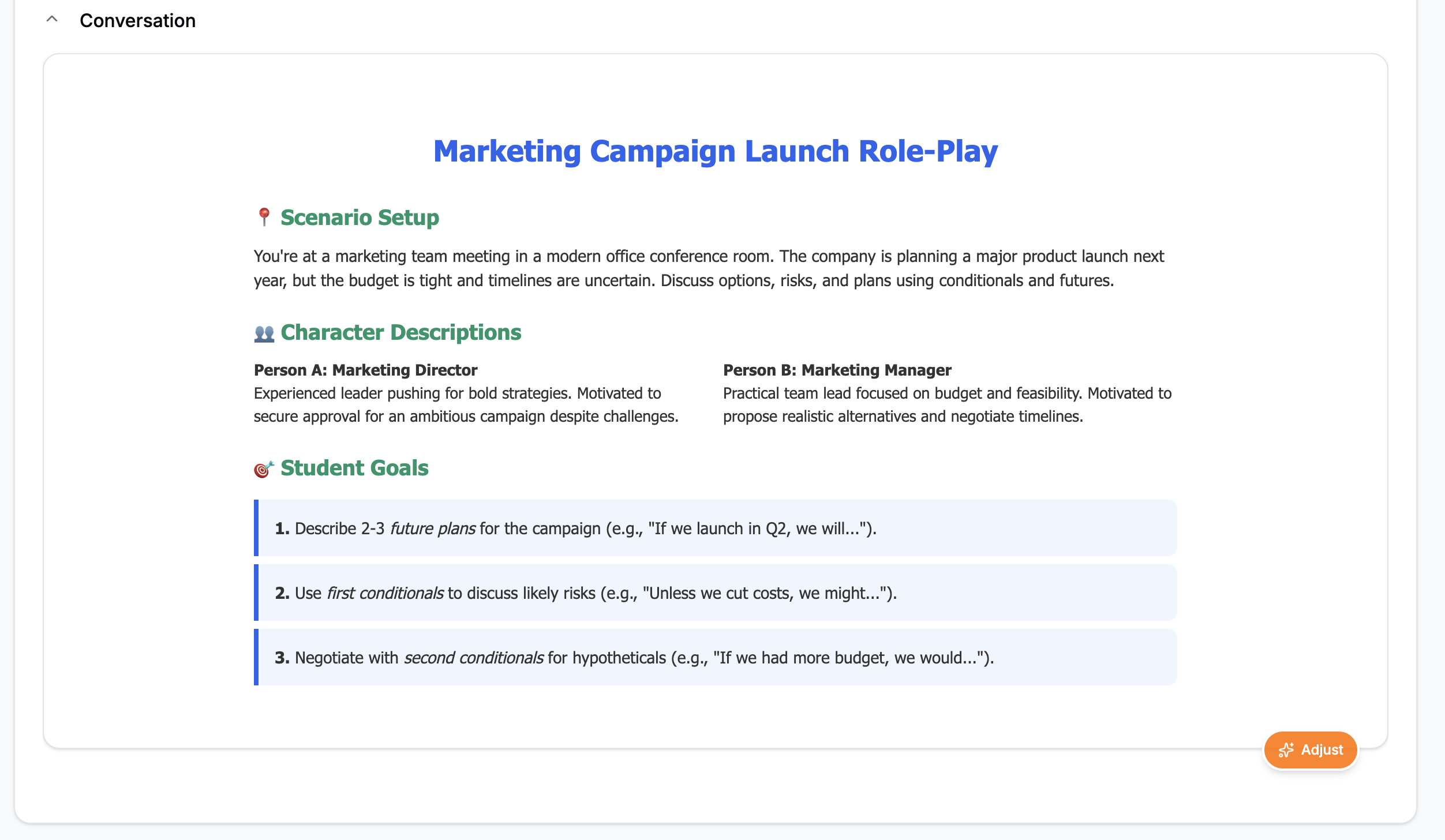The width and height of the screenshot is (1445, 840).
Task: Click the Person A: Marketing Director label
Action: [365, 370]
